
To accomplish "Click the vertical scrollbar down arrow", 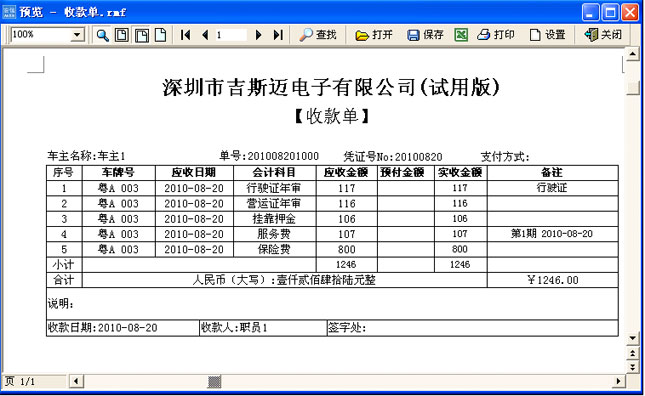I will [633, 338].
